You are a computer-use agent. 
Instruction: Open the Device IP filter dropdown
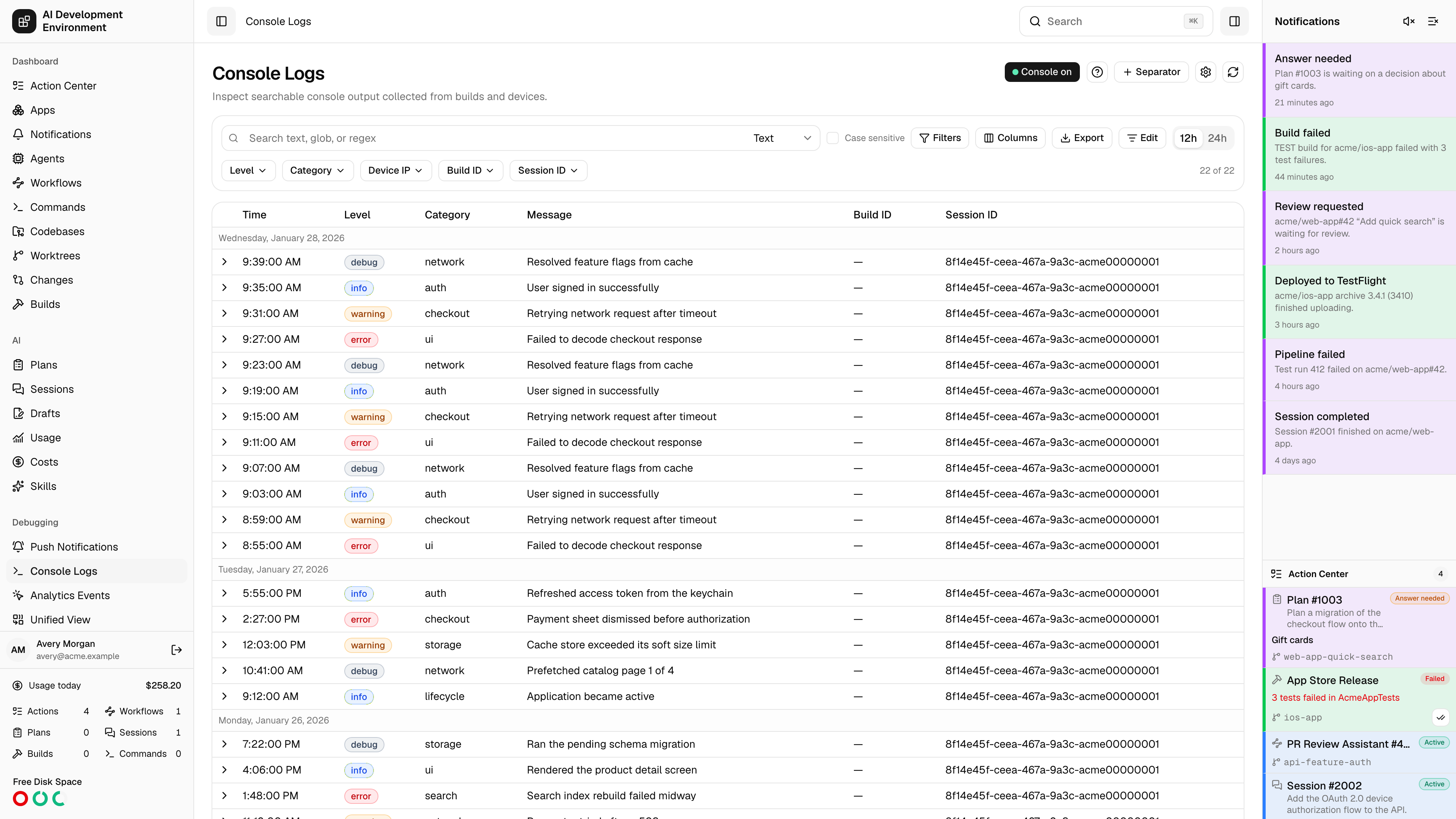[395, 171]
